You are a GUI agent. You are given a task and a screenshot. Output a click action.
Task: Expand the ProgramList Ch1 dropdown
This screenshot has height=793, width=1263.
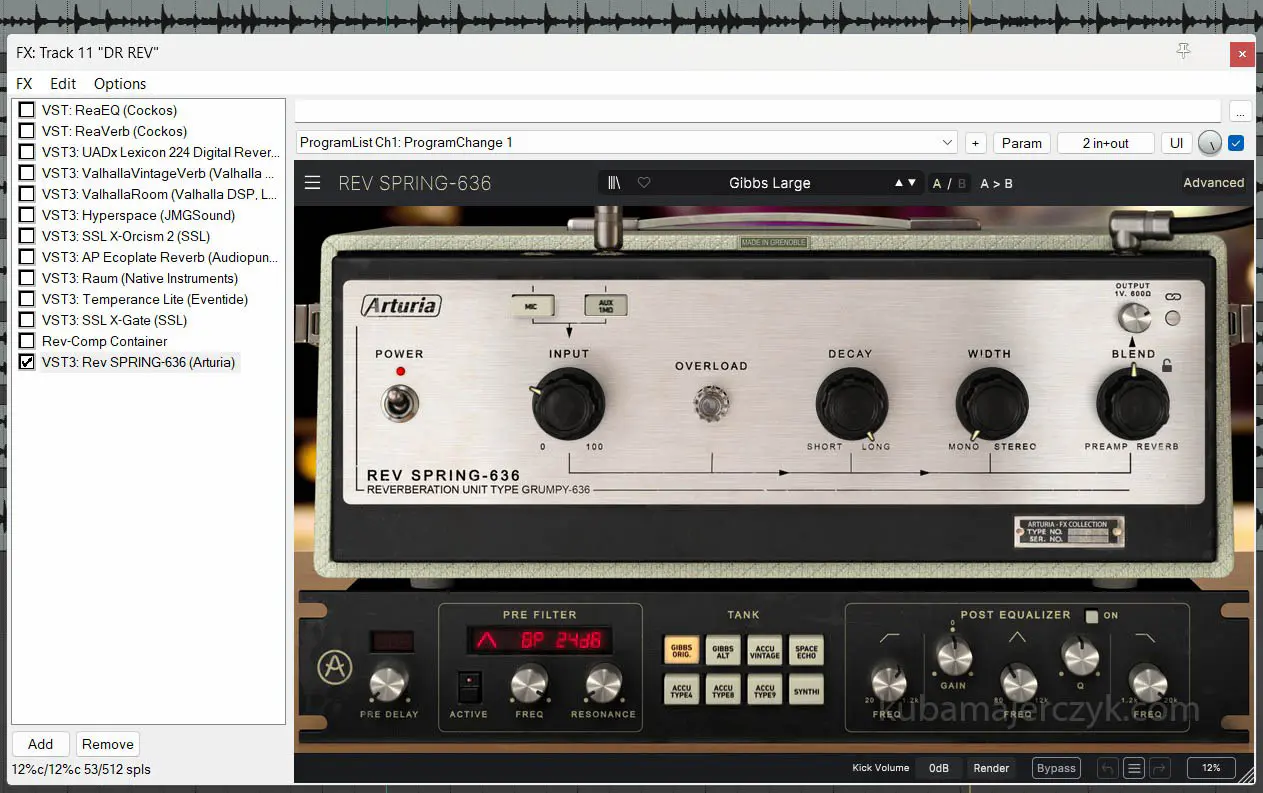click(947, 143)
